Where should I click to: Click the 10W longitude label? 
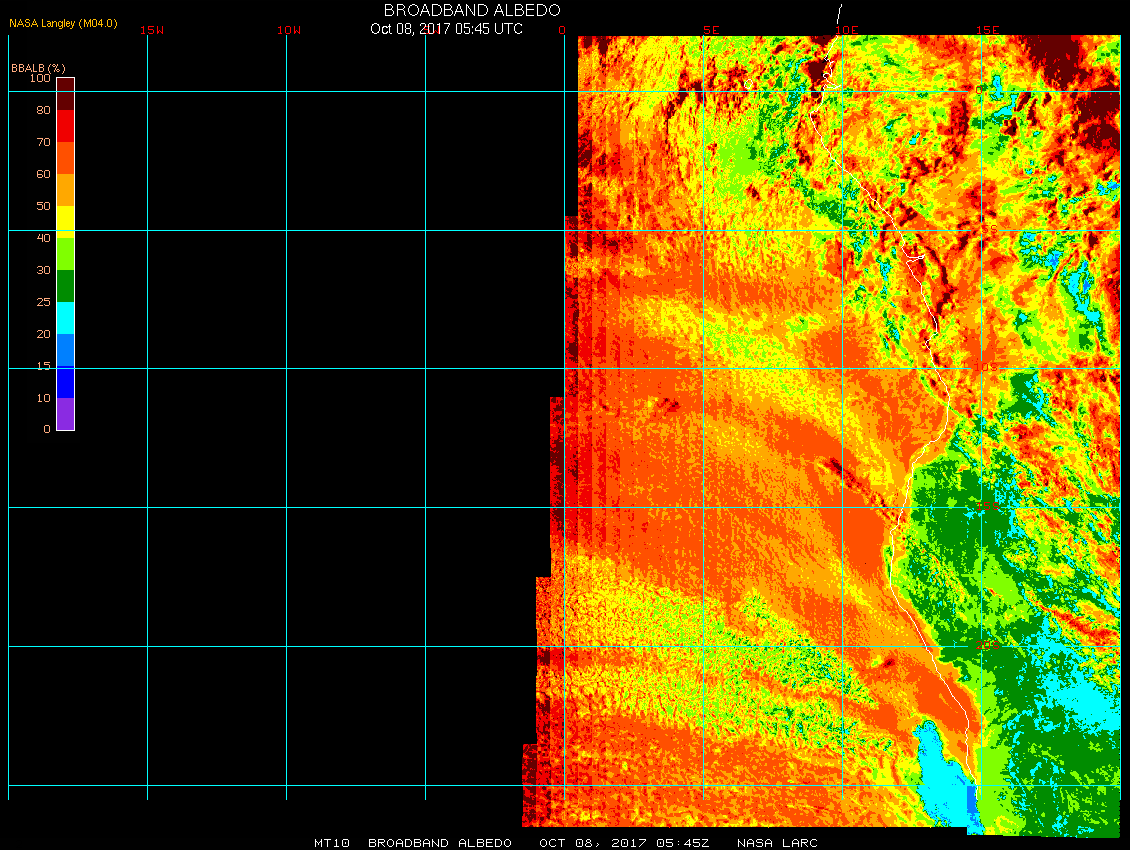(x=289, y=30)
